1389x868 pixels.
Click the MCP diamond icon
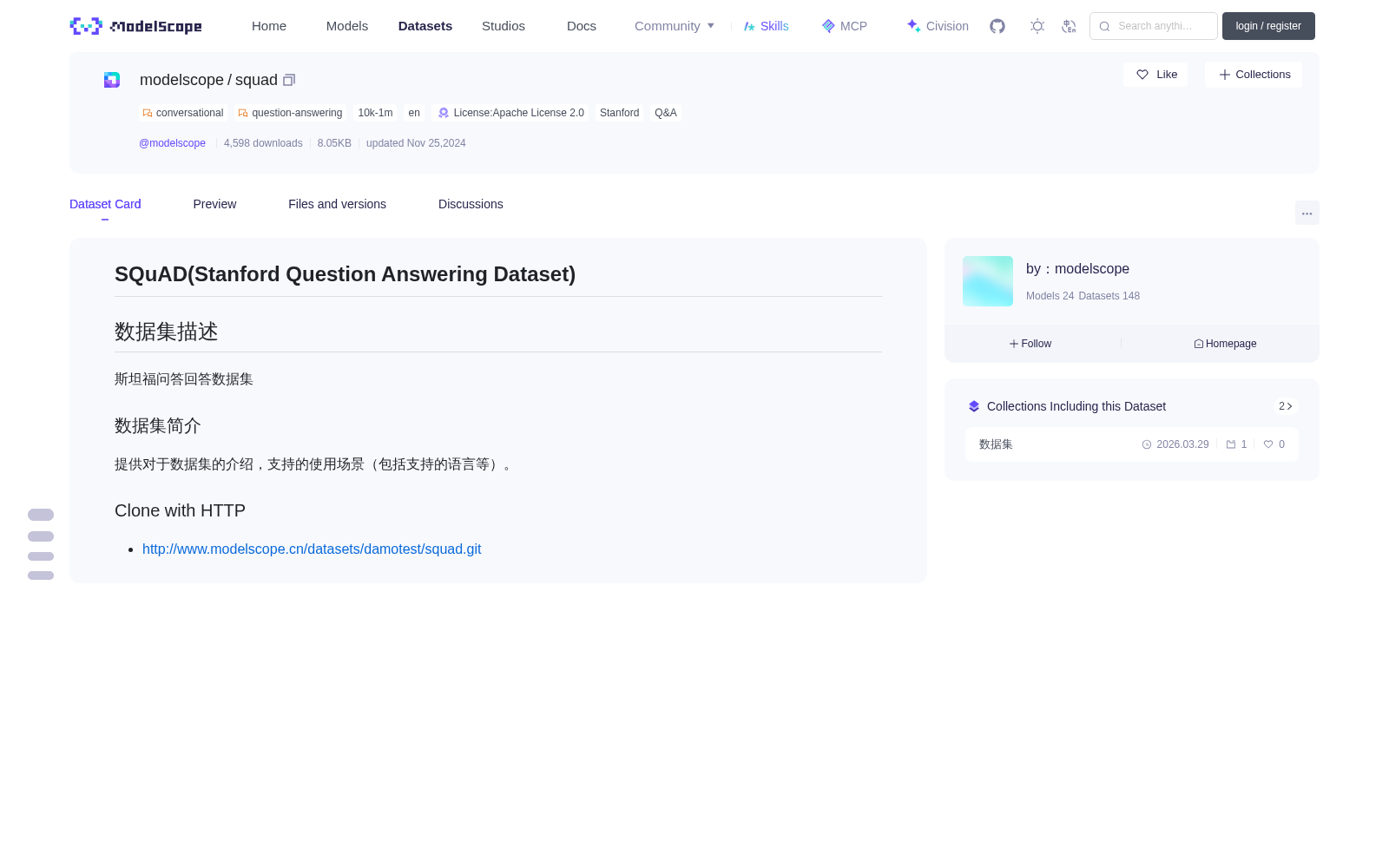tap(828, 26)
